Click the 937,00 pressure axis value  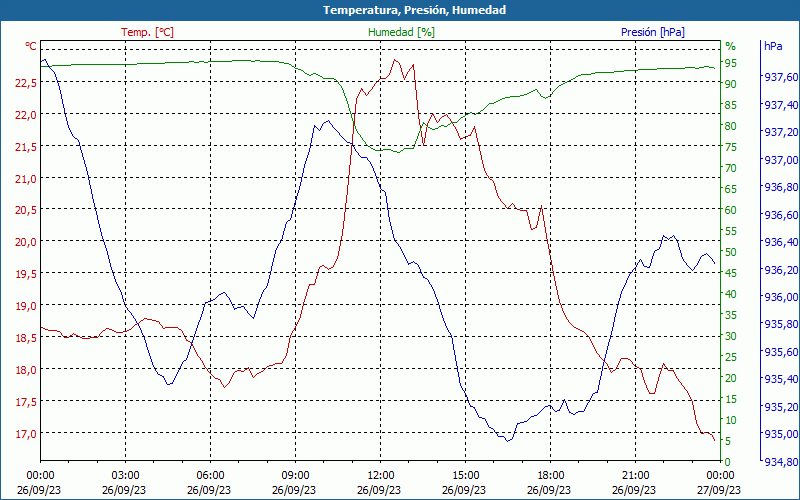[x=781, y=160]
